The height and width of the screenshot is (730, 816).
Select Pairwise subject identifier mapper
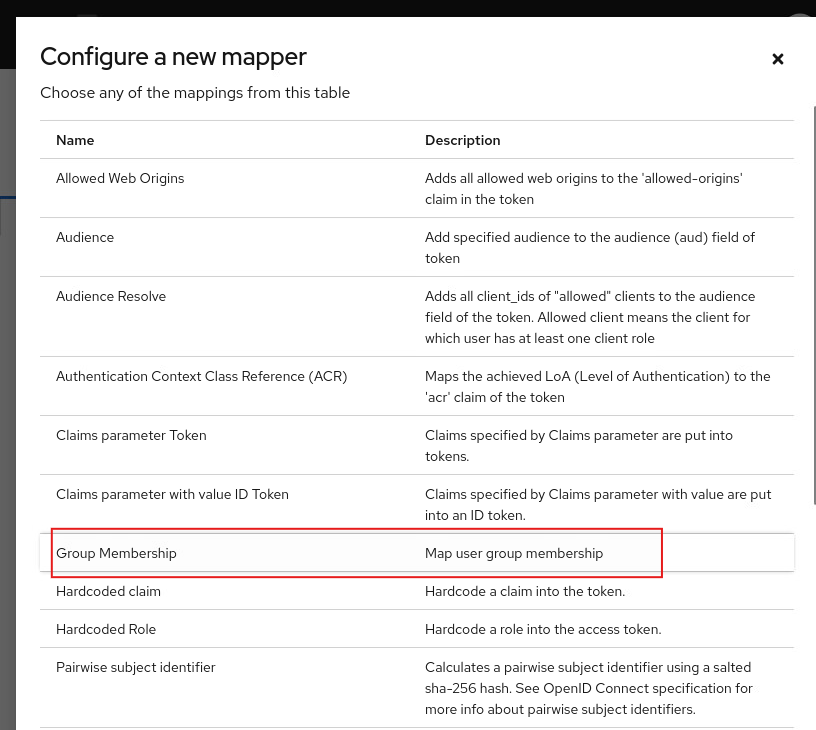click(417, 688)
